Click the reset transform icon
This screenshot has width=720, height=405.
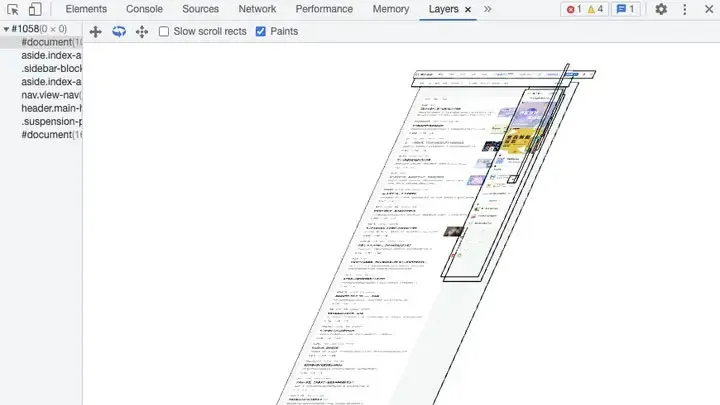[142, 32]
